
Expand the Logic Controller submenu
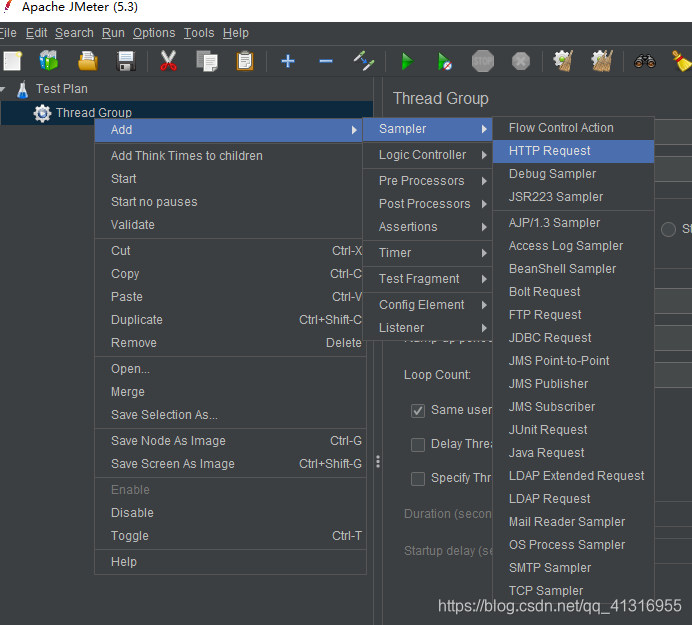click(427, 155)
